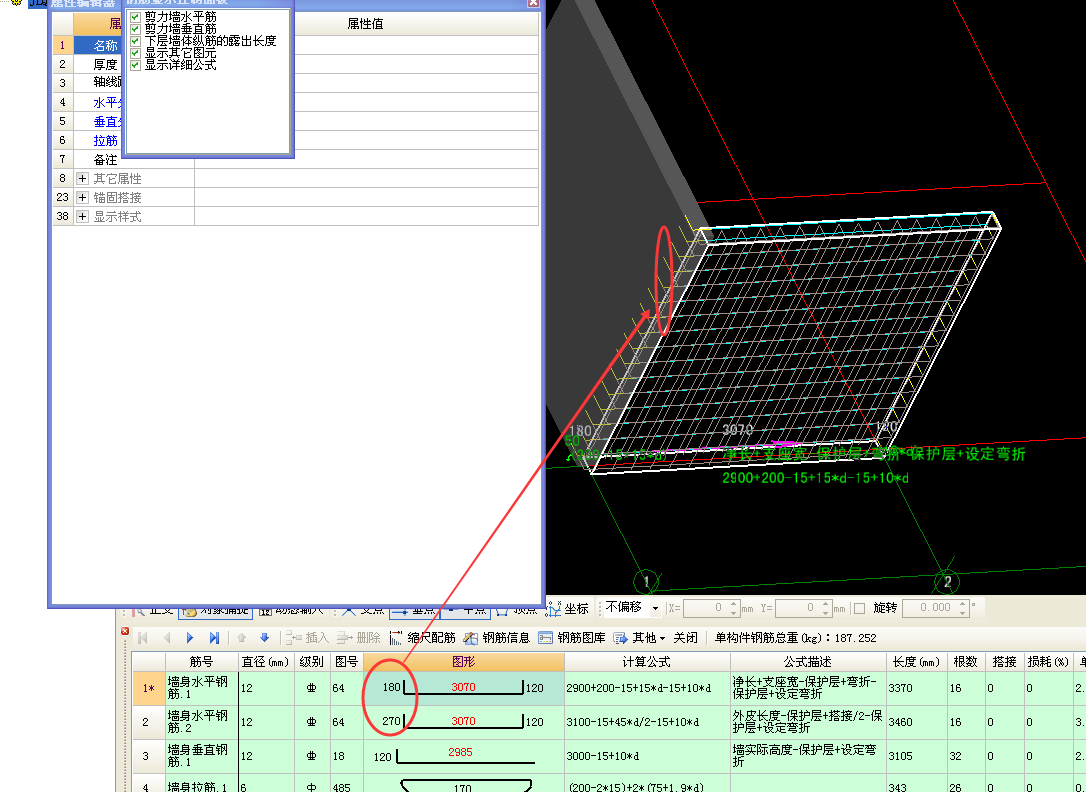Click the formula 3000-15+10*d cell
Viewport: 1086px width, 792px height.
647,756
